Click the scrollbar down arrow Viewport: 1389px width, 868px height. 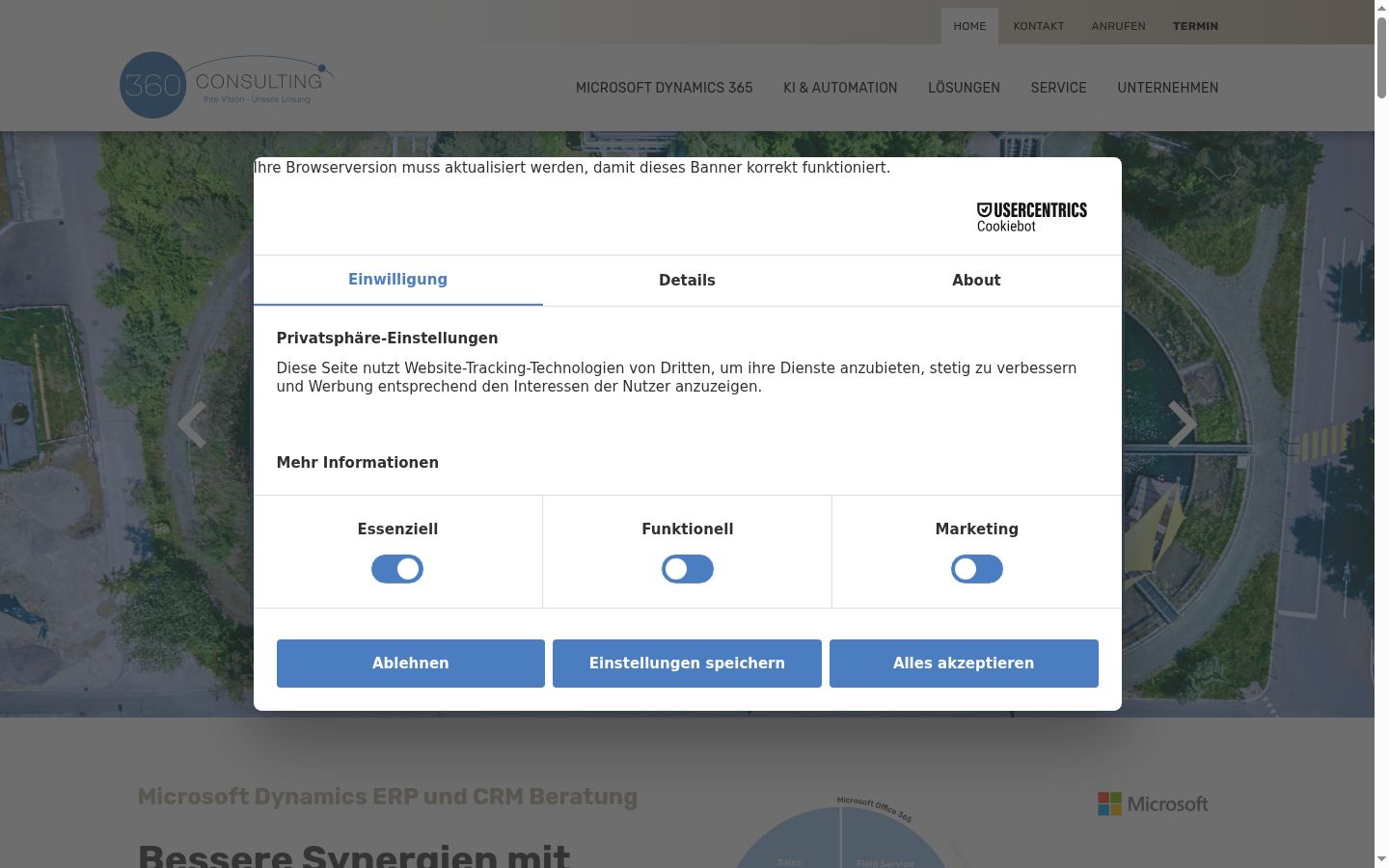(1381, 859)
